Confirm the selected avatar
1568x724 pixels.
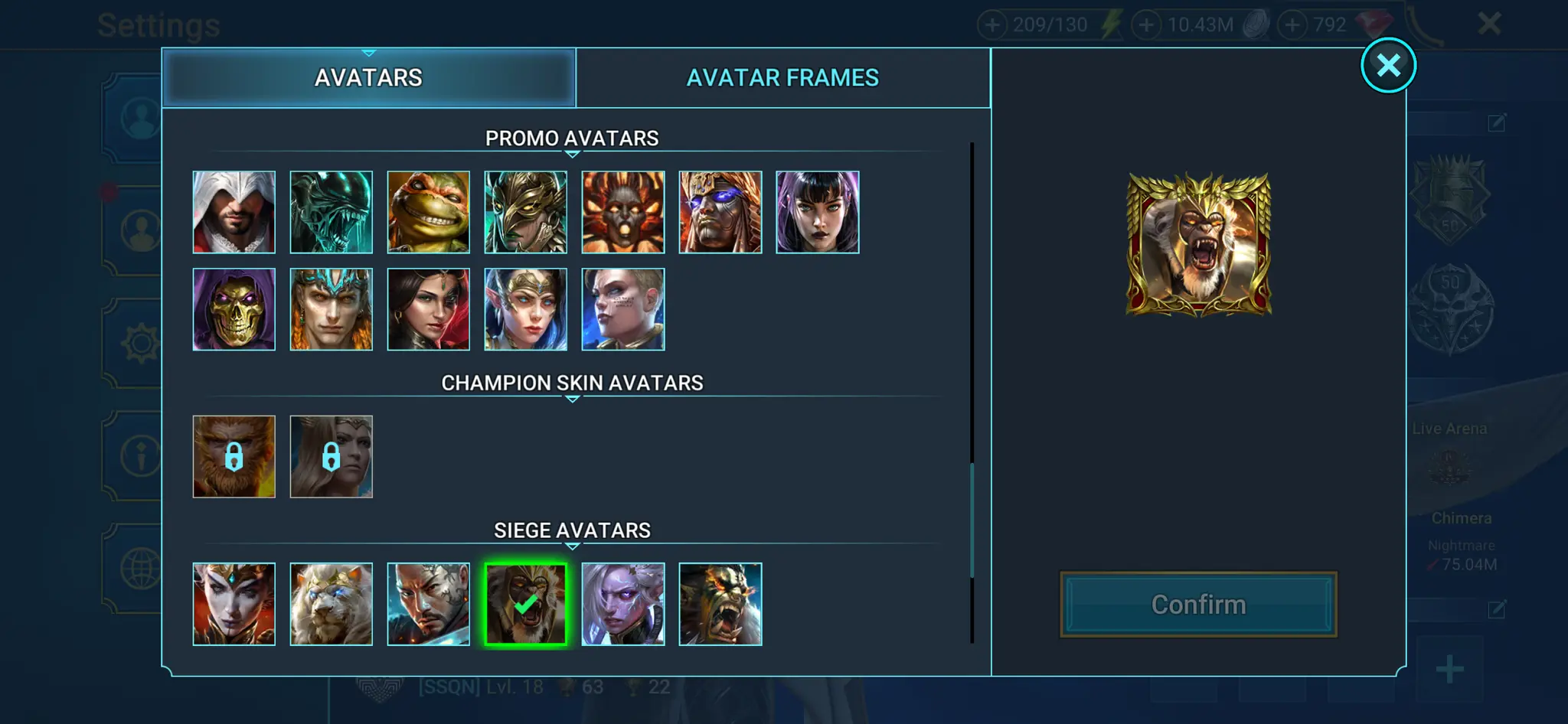pyautogui.click(x=1198, y=604)
